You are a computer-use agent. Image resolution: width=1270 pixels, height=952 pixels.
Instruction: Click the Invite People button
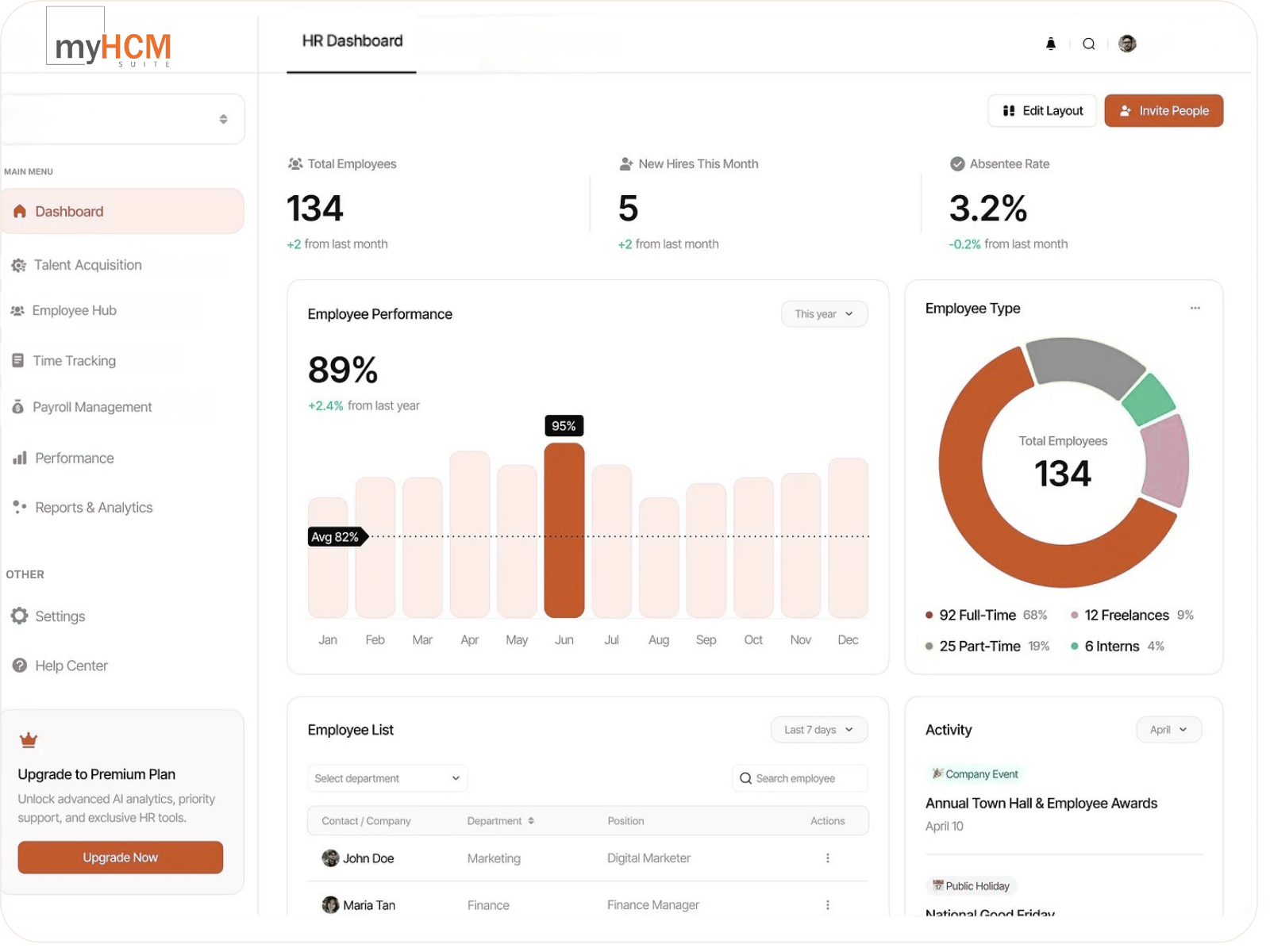tap(1164, 110)
